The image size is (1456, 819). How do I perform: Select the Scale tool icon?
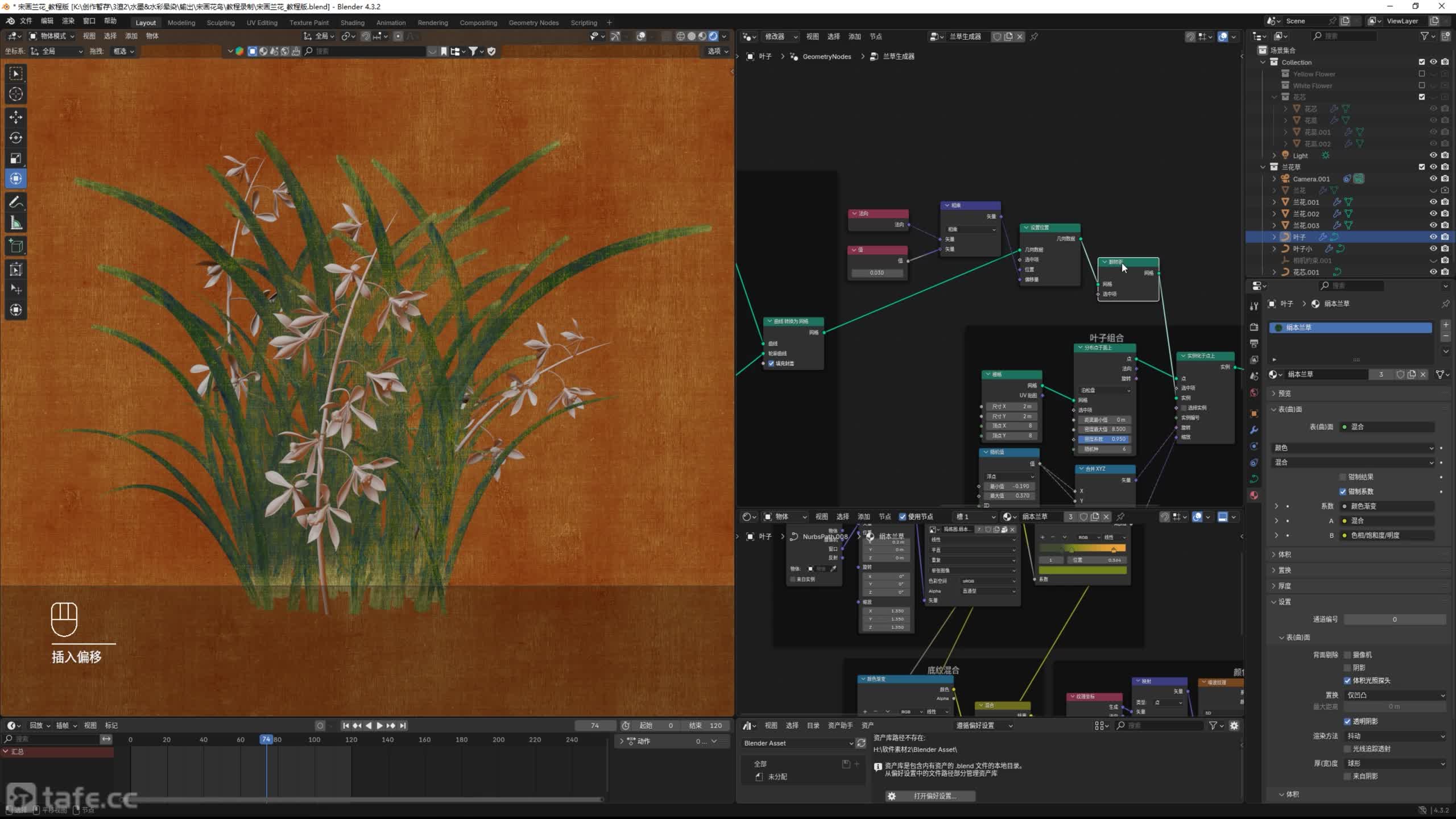tap(16, 158)
